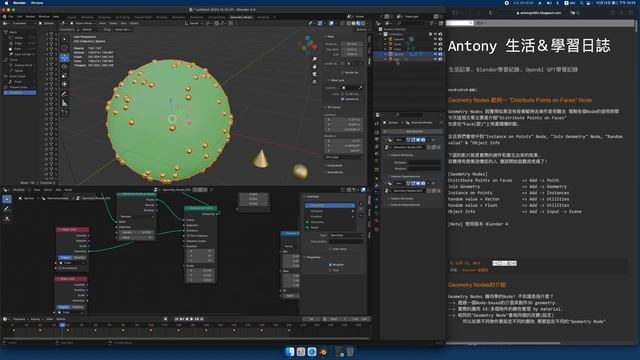
Task: Toggle Collection visibility eye in outliner
Action: pos(435,34)
